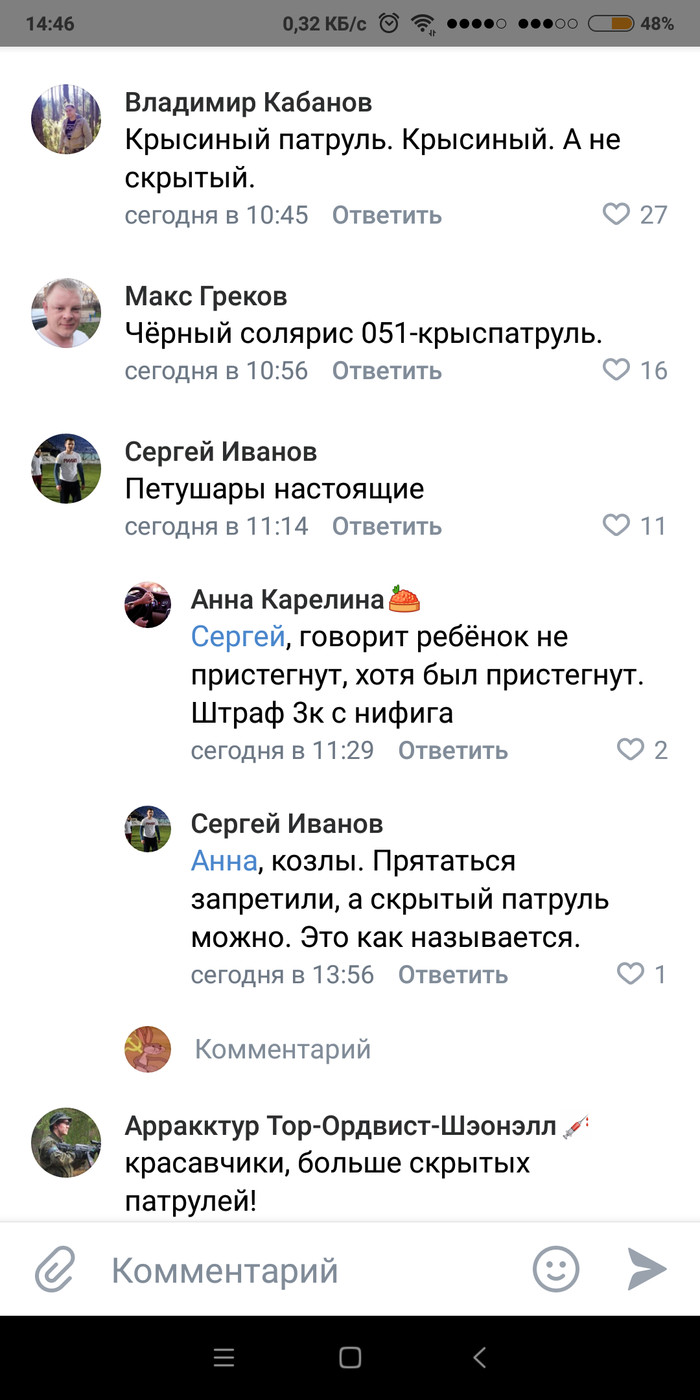Open the blue Анна mention link
Viewport: 700px width, 1400px height.
pyautogui.click(x=223, y=860)
